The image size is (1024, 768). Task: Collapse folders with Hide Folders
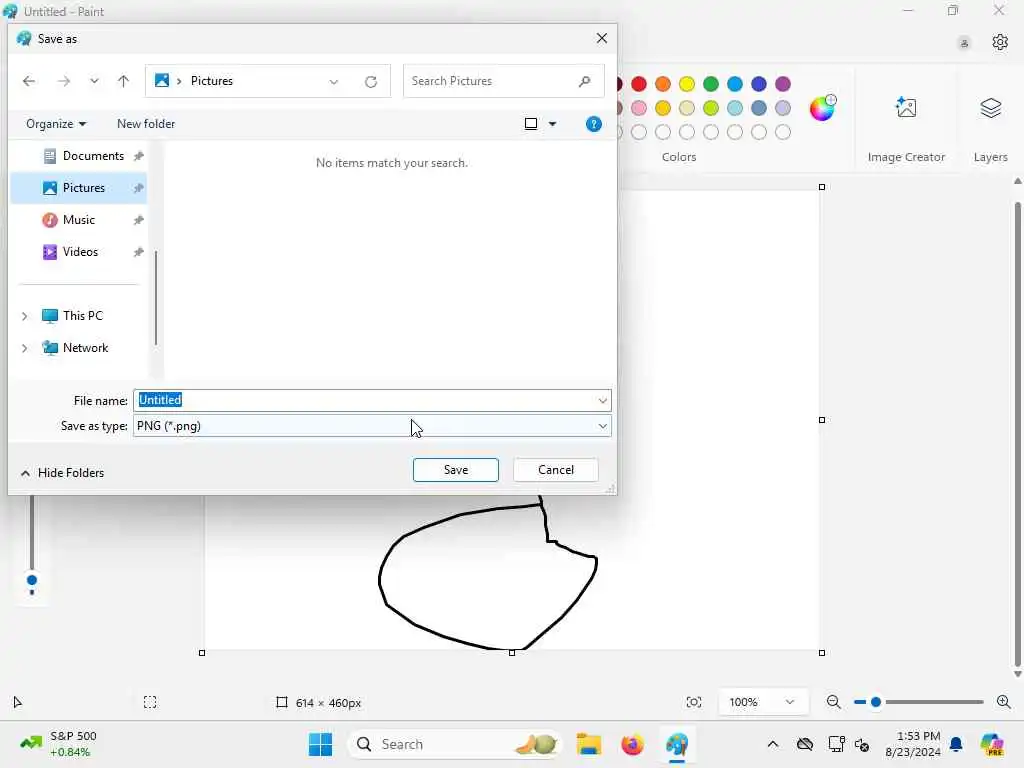click(62, 473)
